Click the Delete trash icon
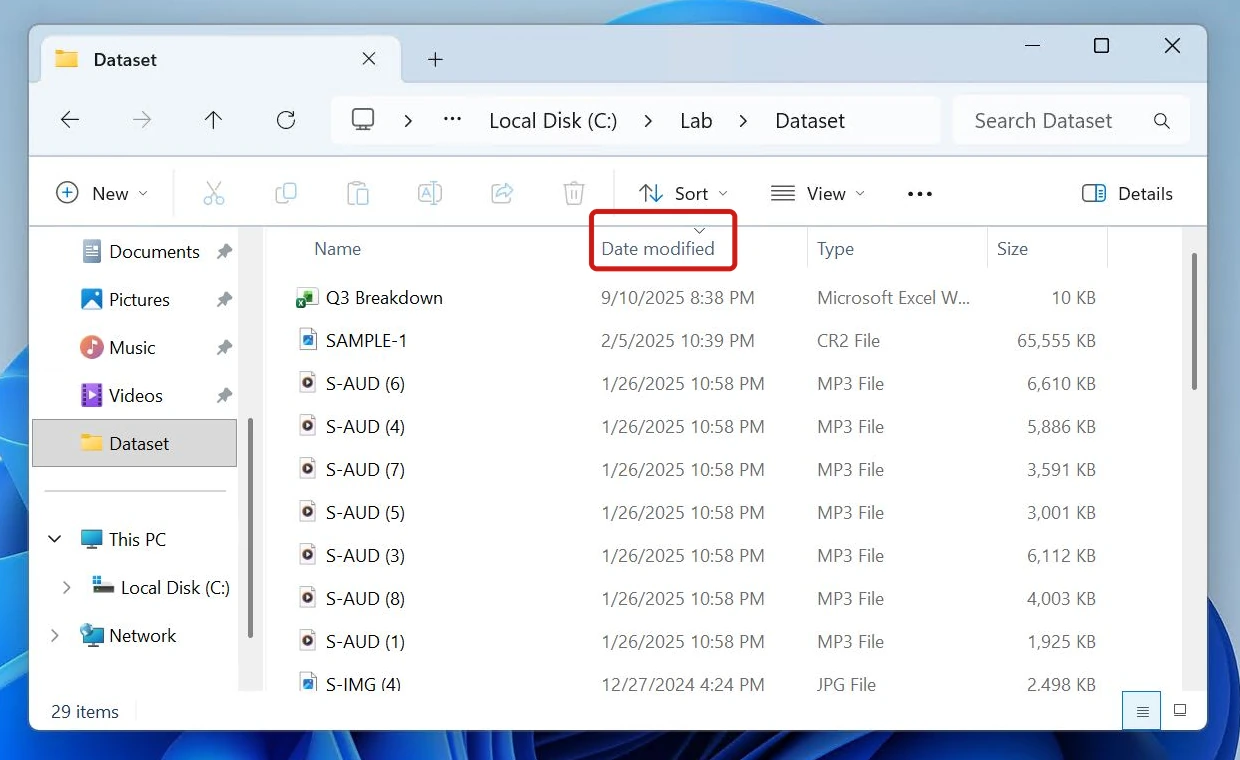This screenshot has height=760, width=1240. click(574, 193)
